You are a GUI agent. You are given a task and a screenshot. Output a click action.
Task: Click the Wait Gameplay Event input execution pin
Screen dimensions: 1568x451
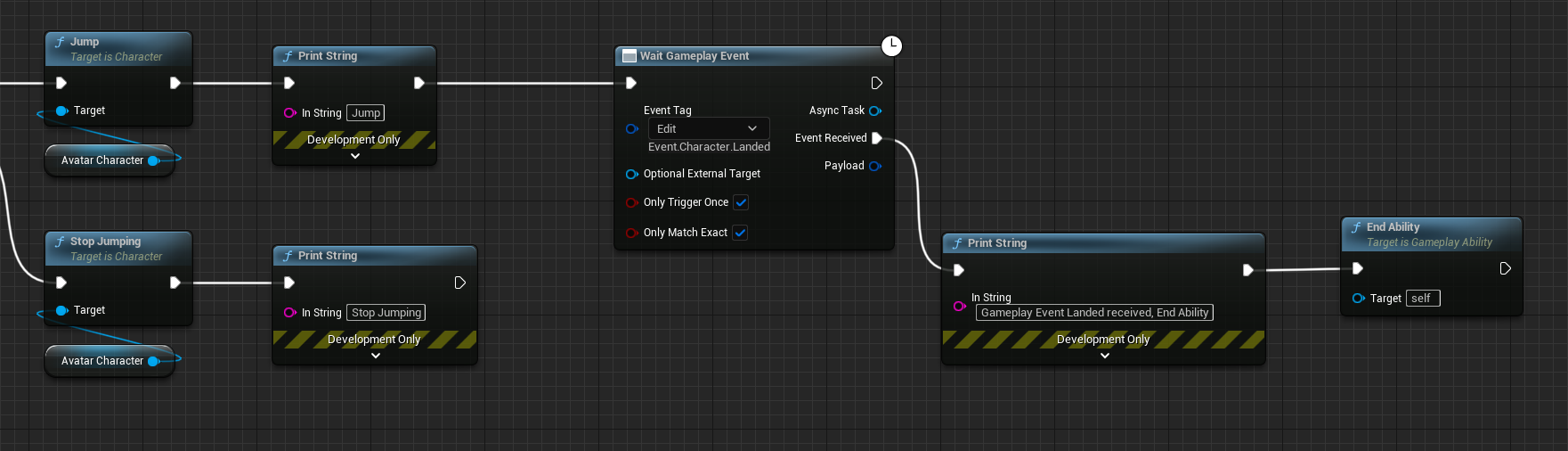631,83
